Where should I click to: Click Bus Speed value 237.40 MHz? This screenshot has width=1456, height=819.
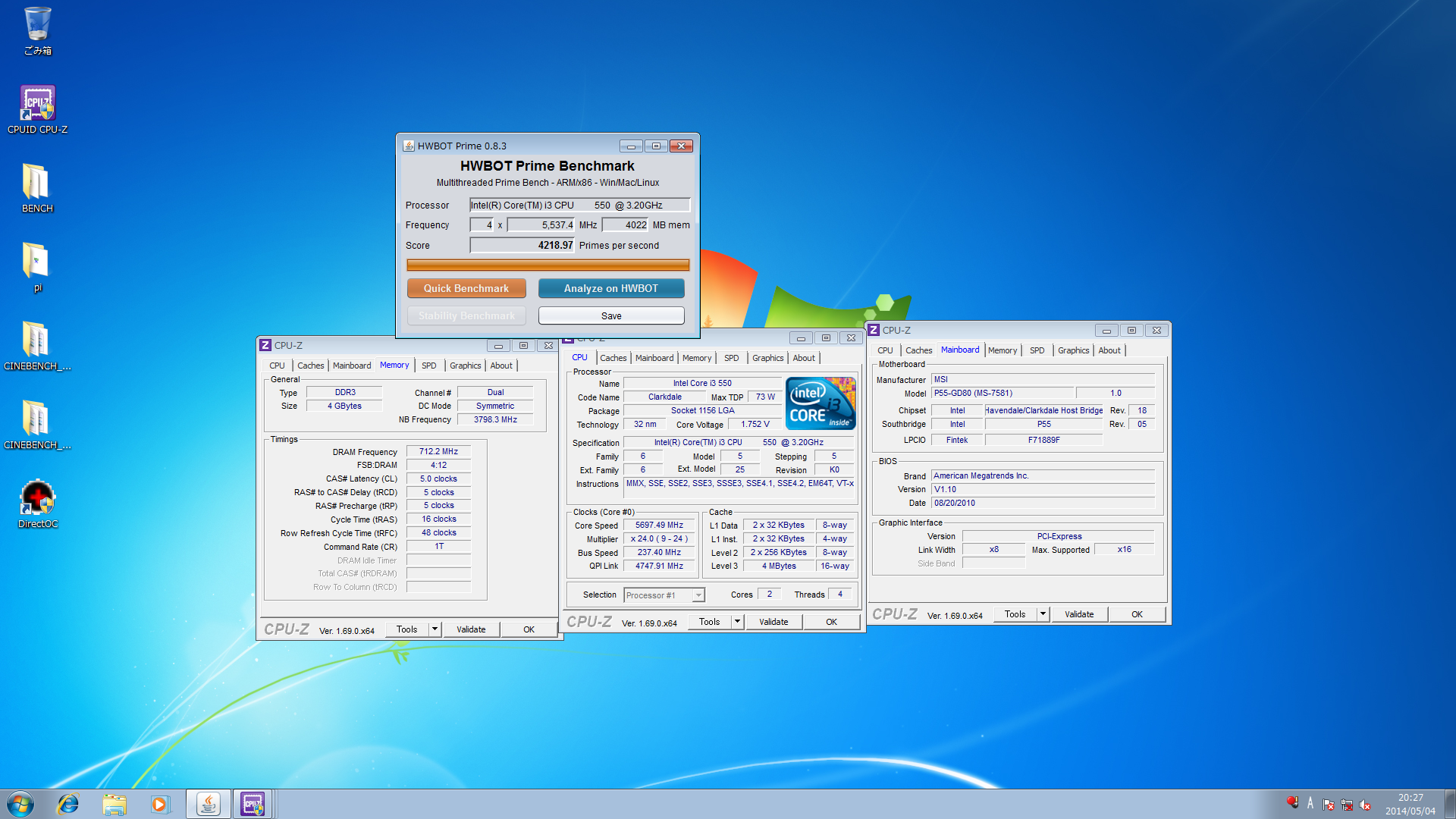(659, 552)
